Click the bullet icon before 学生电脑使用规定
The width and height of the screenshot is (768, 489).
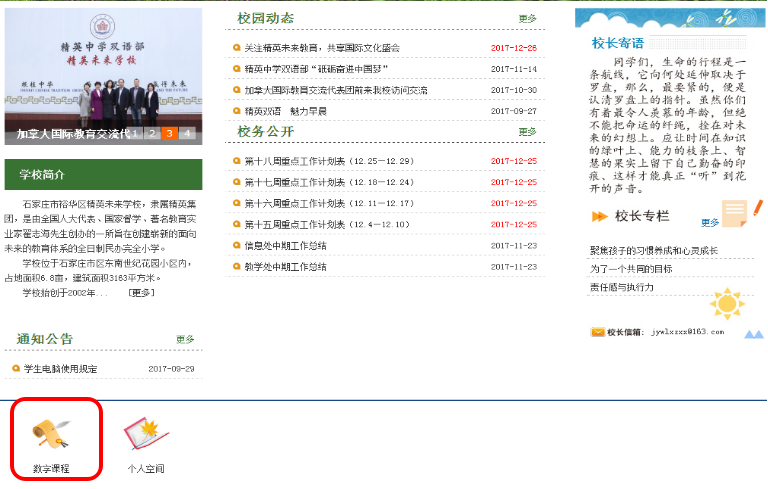click(x=15, y=369)
